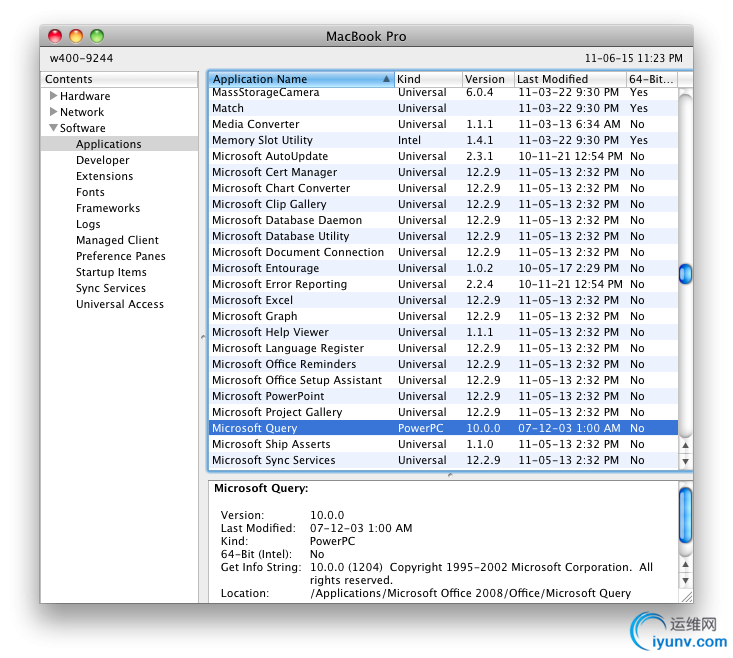This screenshot has height=658, width=733.
Task: Select Developer in the sidebar
Action: [102, 160]
